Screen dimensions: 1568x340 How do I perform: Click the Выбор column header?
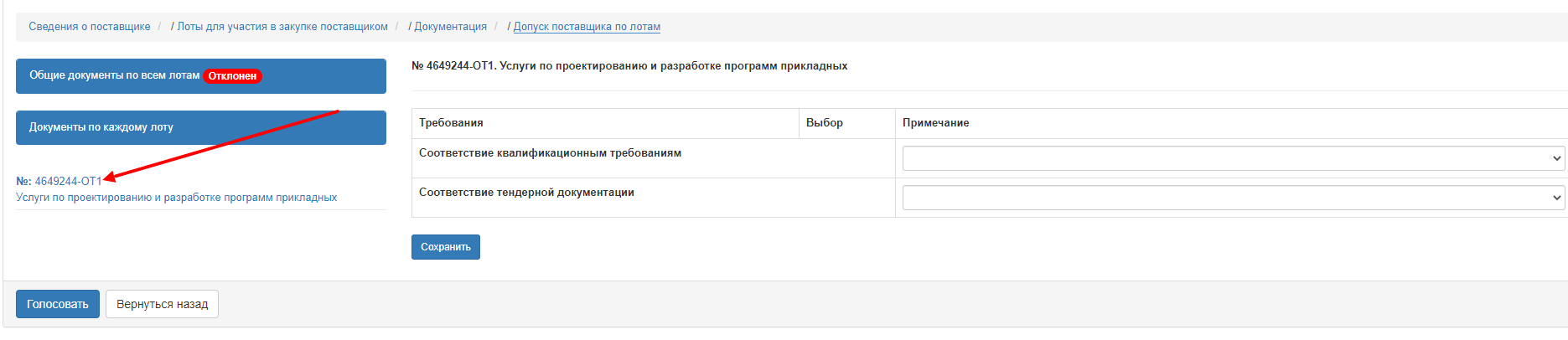click(825, 123)
